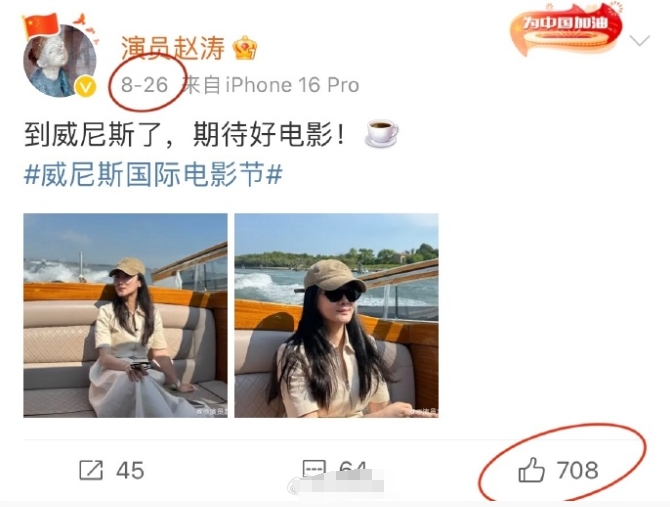This screenshot has height=507, width=670.
Task: View the left boat photo
Action: point(125,315)
